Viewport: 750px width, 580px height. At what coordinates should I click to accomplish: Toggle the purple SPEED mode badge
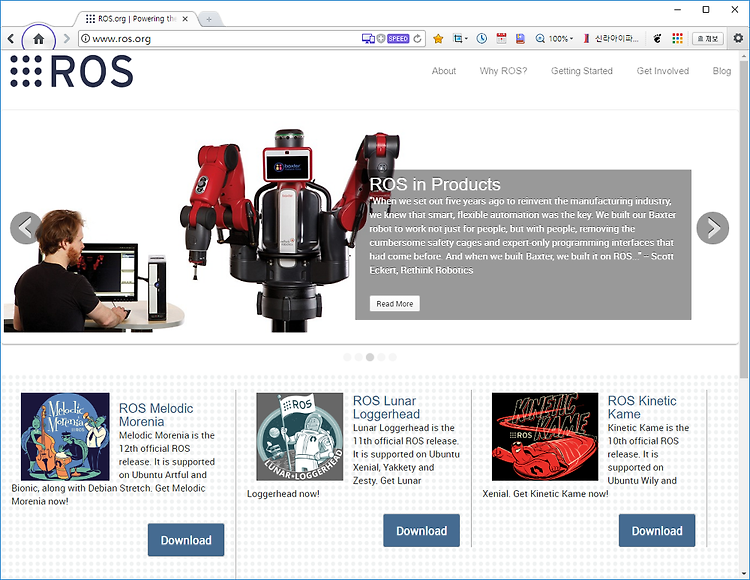[398, 39]
